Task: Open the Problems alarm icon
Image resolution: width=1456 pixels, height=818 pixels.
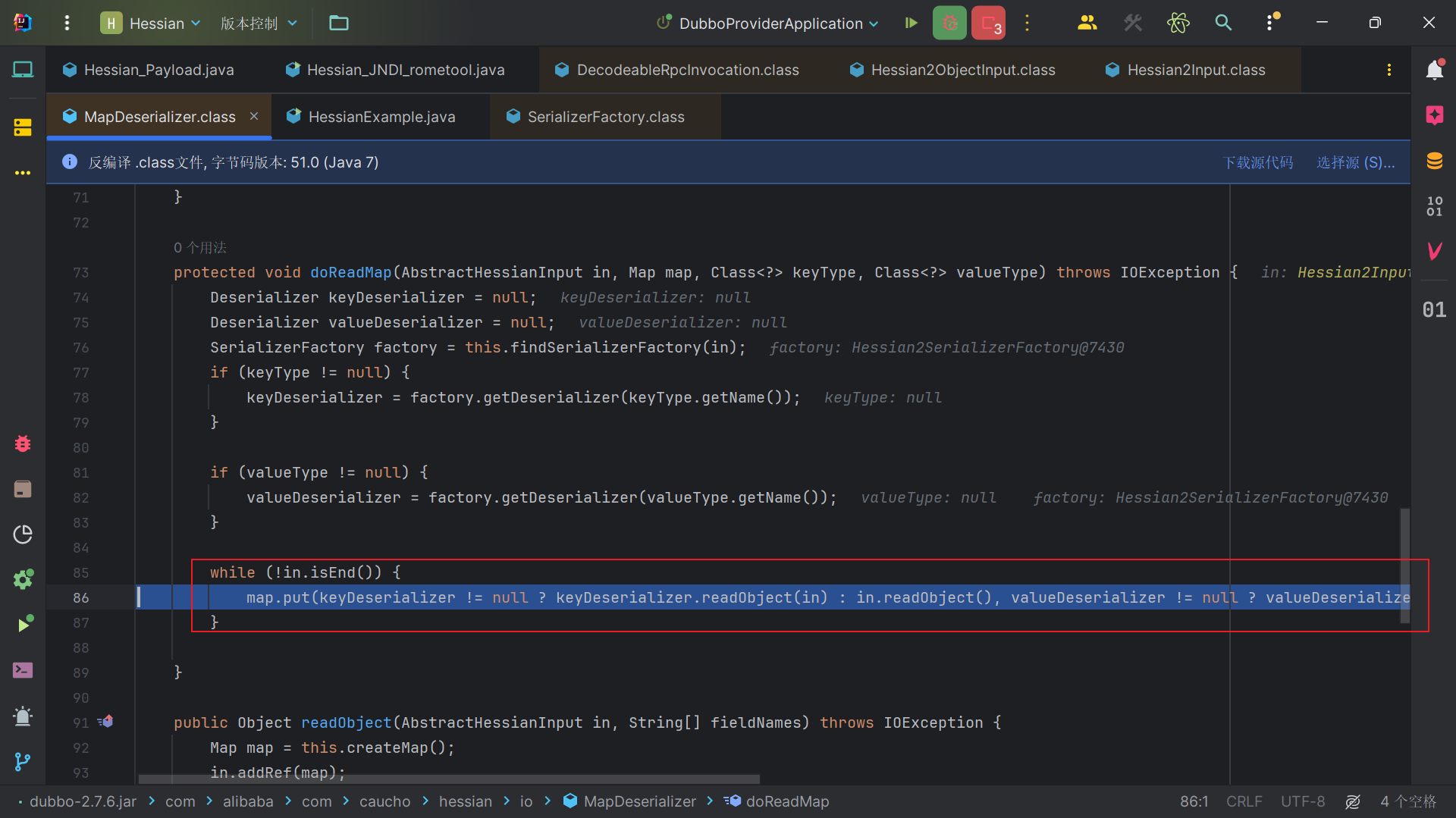Action: click(x=23, y=716)
